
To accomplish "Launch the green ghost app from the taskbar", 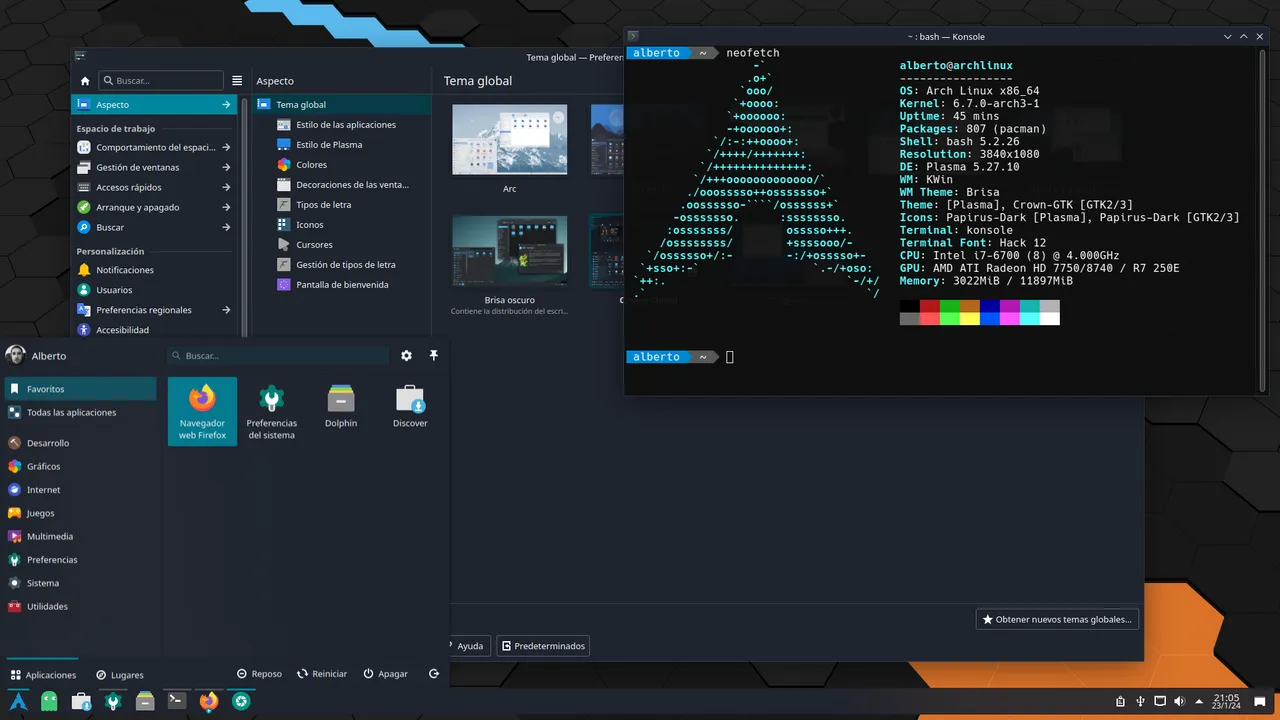I will tap(50, 702).
